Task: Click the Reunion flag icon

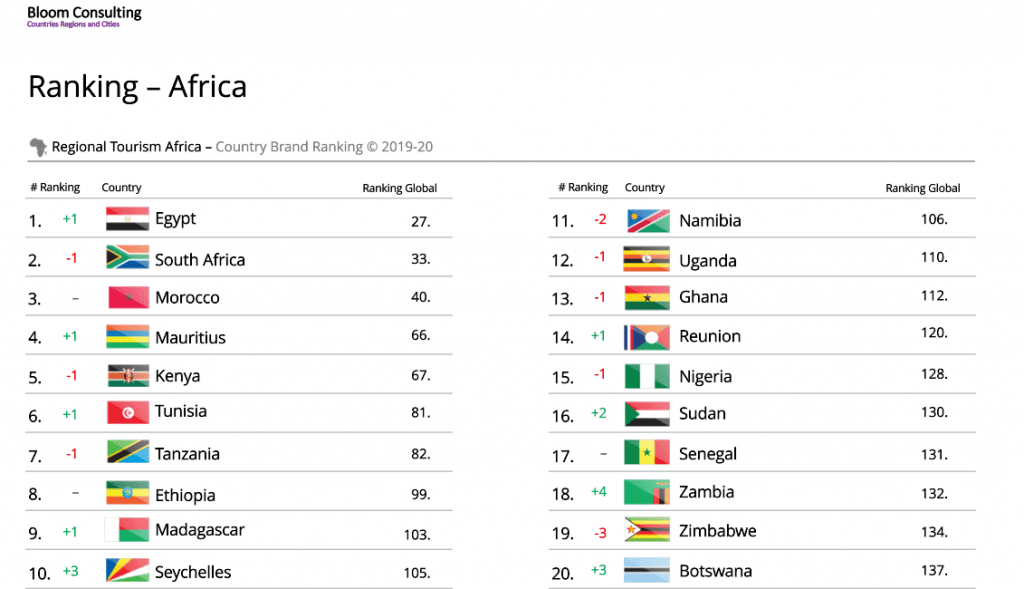Action: 647,337
